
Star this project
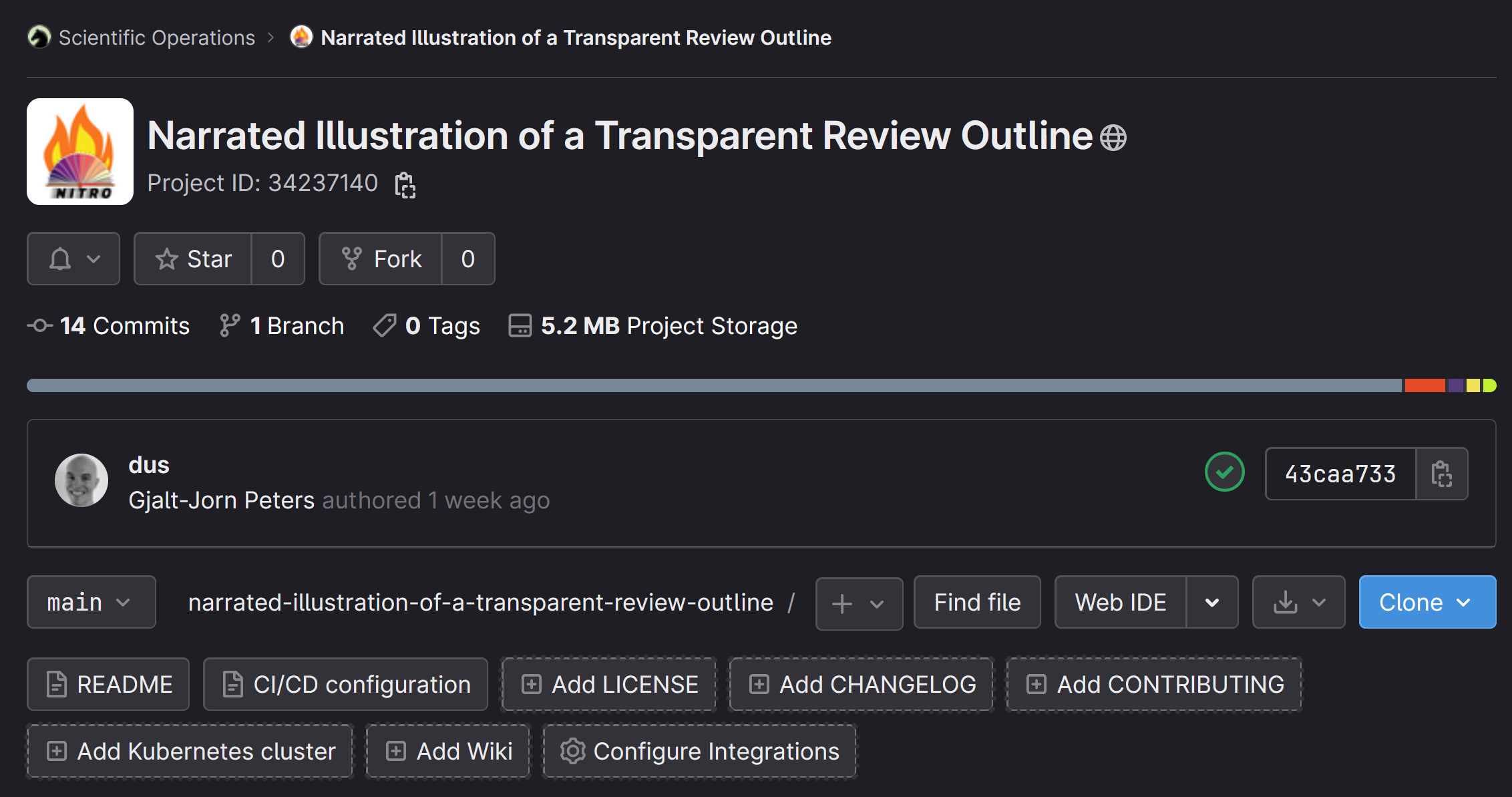click(193, 259)
